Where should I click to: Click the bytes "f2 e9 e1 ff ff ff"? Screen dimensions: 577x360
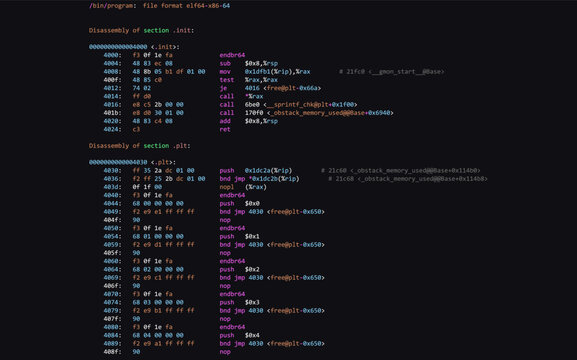163,212
